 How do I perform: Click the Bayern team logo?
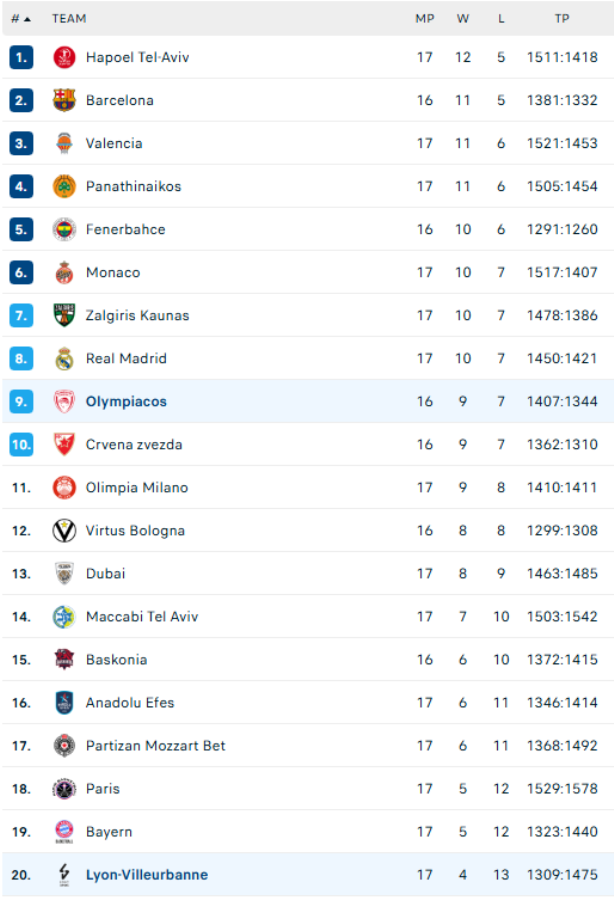coord(64,832)
